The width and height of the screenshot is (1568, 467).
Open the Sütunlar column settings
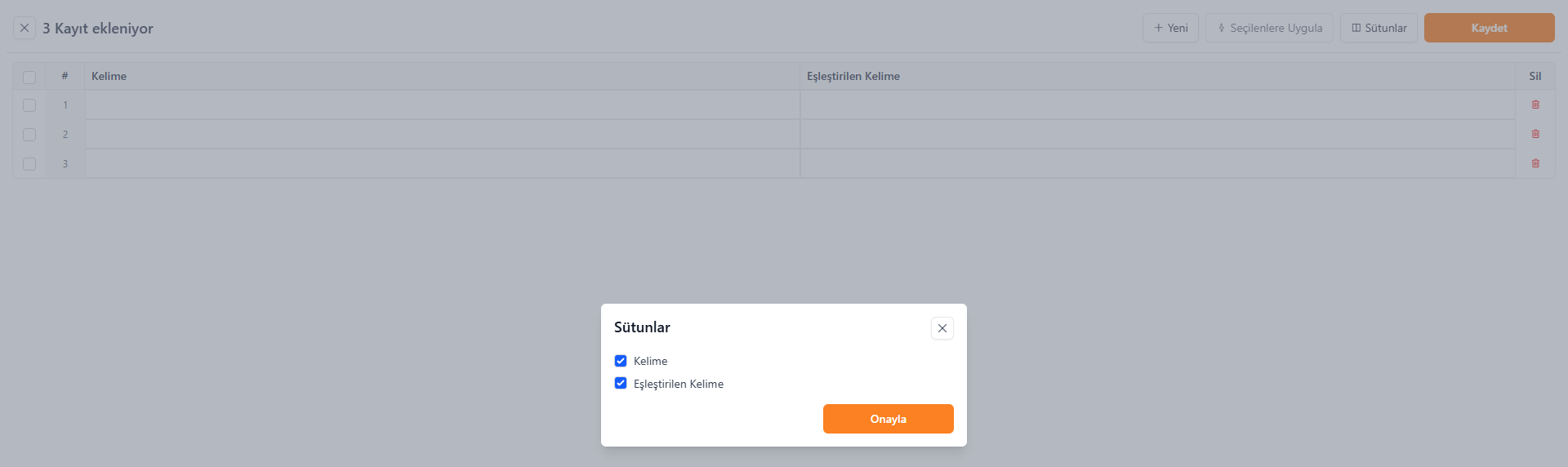1379,28
